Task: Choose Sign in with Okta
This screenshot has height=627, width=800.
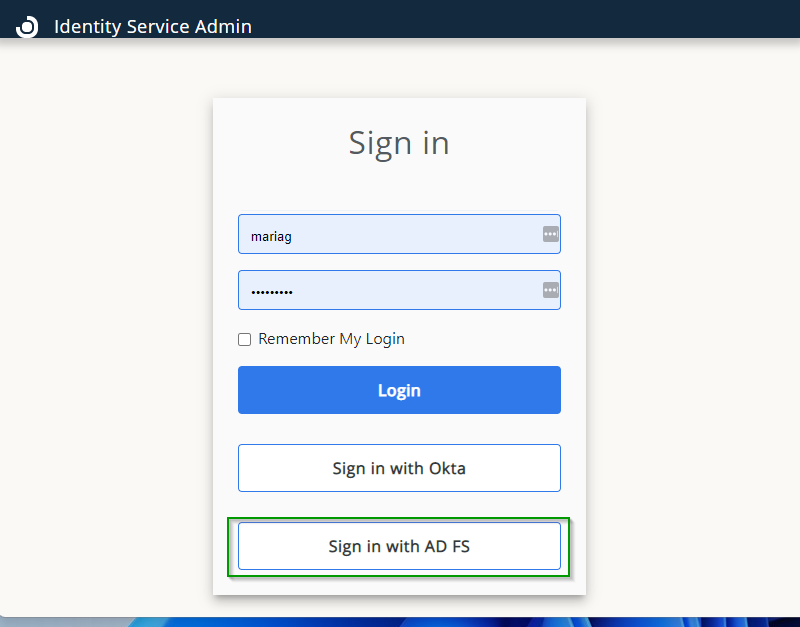Action: (399, 468)
